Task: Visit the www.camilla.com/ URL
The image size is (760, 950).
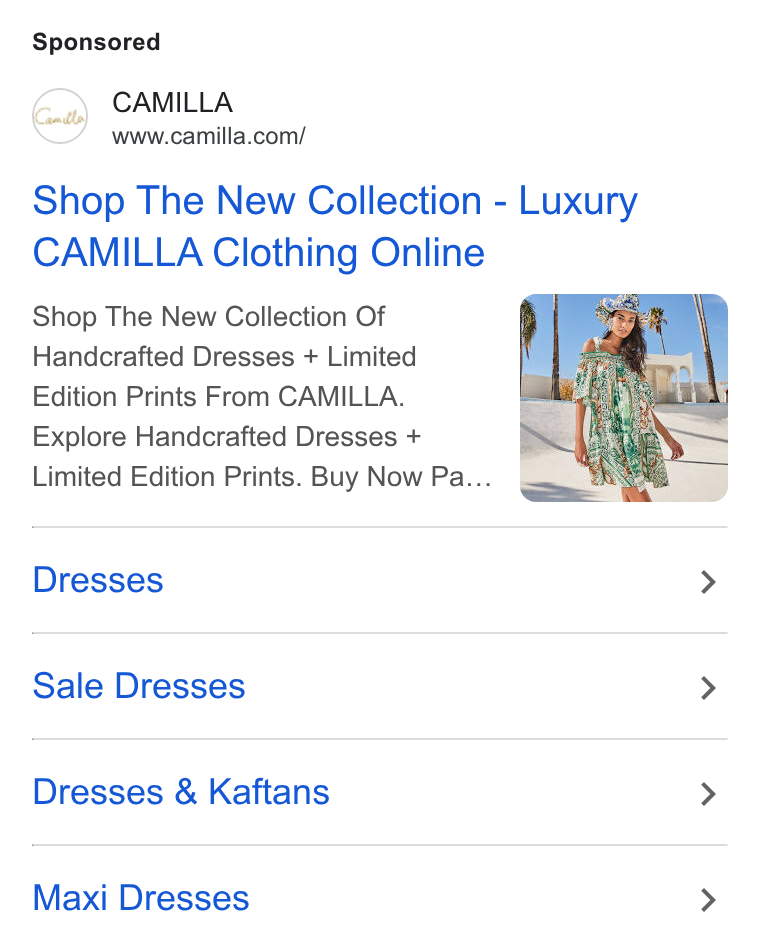Action: pyautogui.click(x=208, y=136)
